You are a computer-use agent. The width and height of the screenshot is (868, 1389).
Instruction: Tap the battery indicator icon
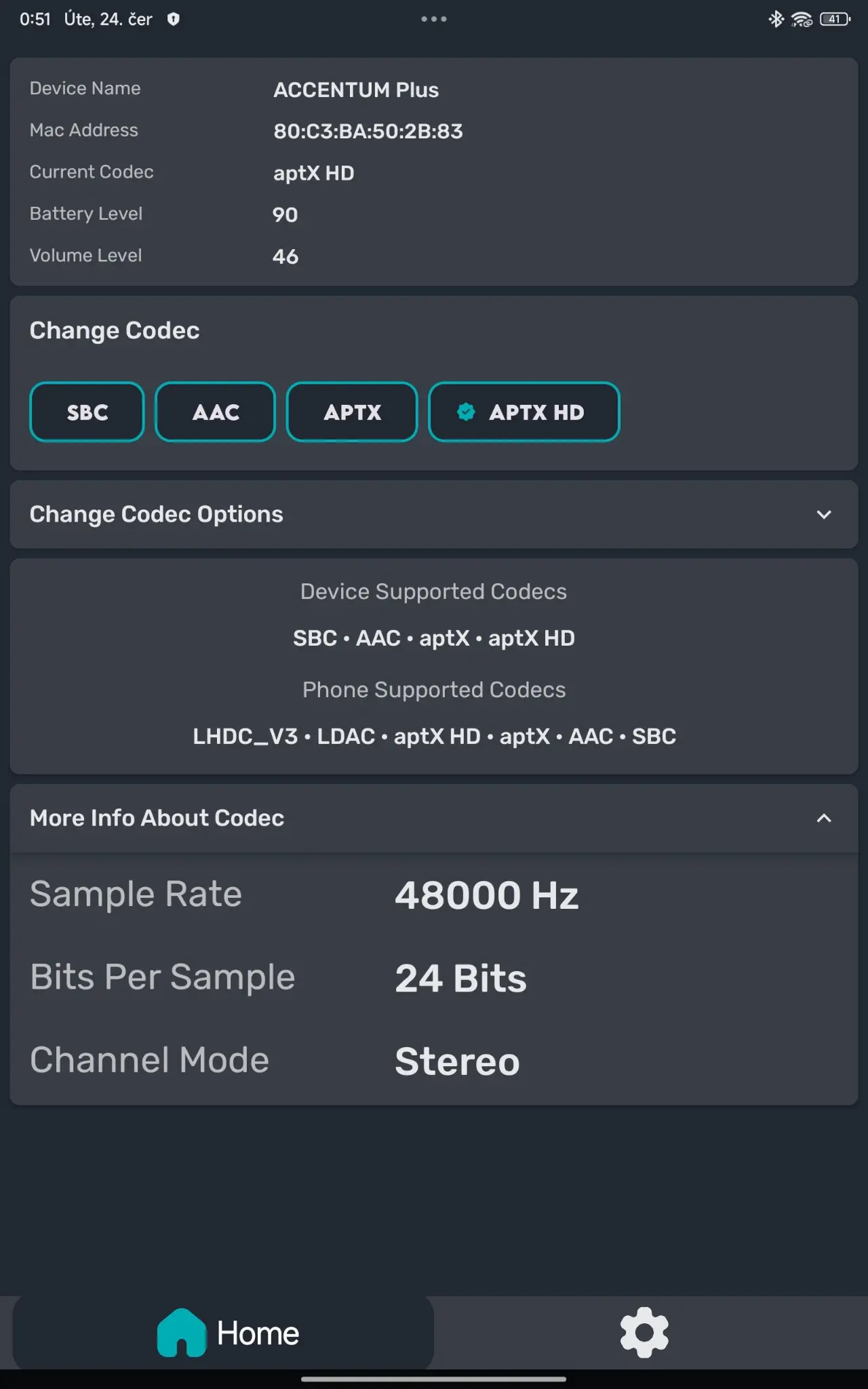835,19
